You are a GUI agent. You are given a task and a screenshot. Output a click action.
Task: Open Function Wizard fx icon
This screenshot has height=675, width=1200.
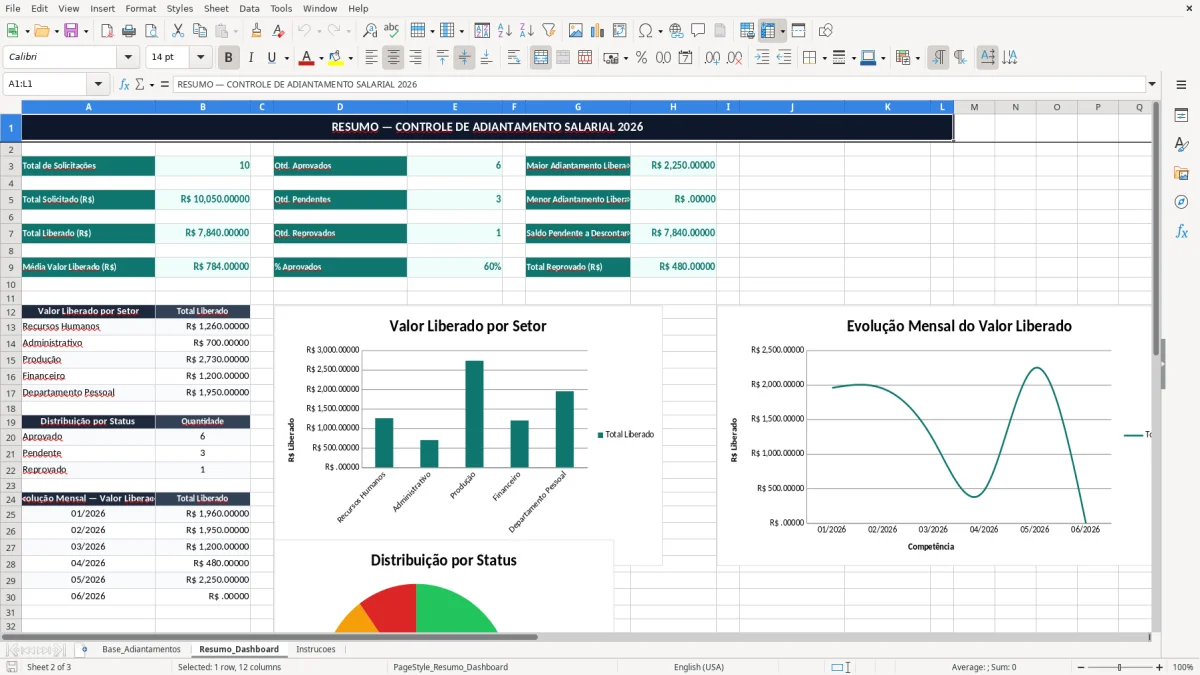[124, 84]
